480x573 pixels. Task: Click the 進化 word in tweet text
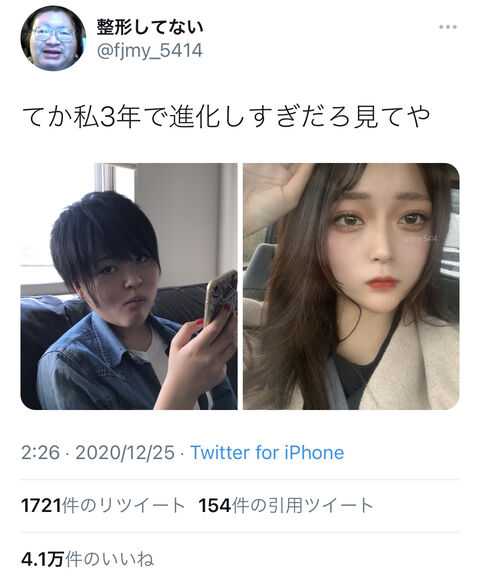click(193, 117)
